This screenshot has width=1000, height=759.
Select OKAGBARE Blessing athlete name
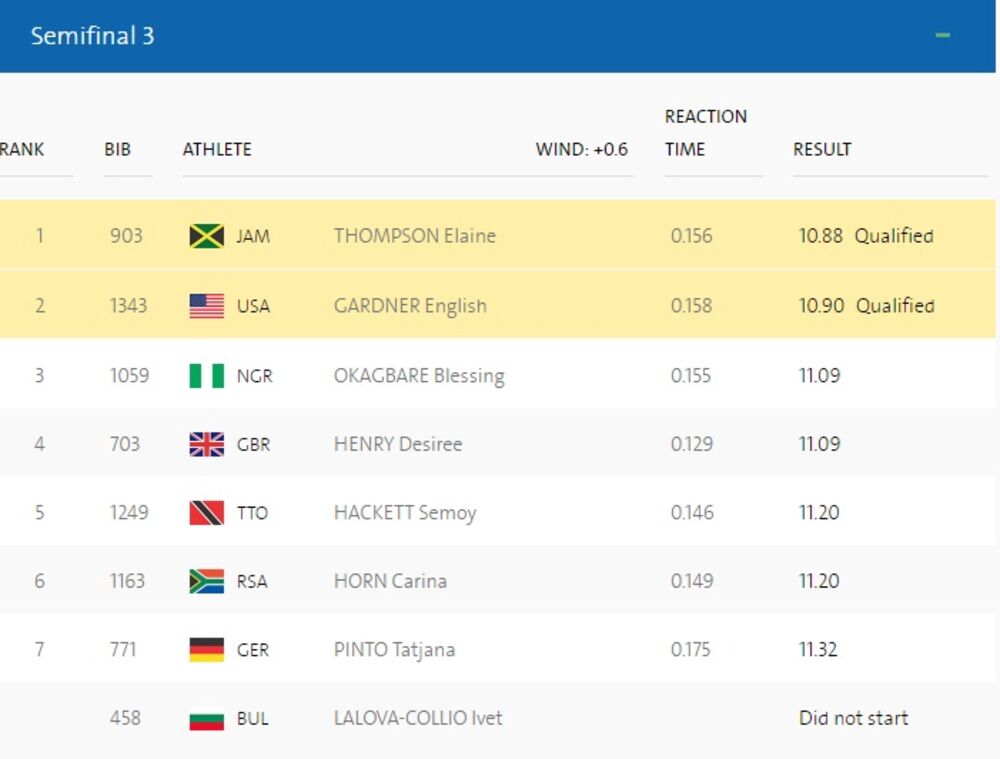[x=419, y=376]
